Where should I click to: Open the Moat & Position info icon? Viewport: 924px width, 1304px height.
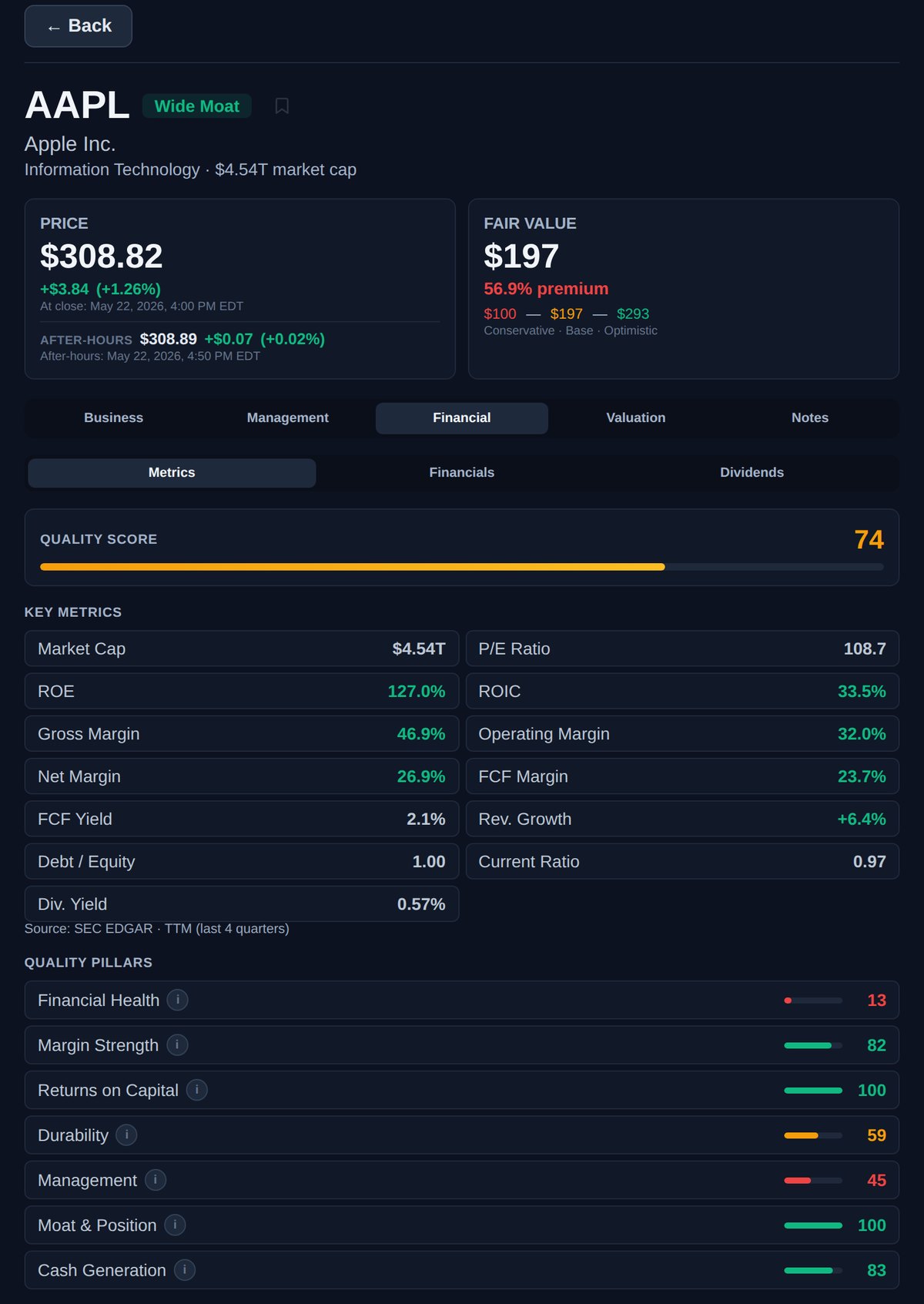(175, 1225)
